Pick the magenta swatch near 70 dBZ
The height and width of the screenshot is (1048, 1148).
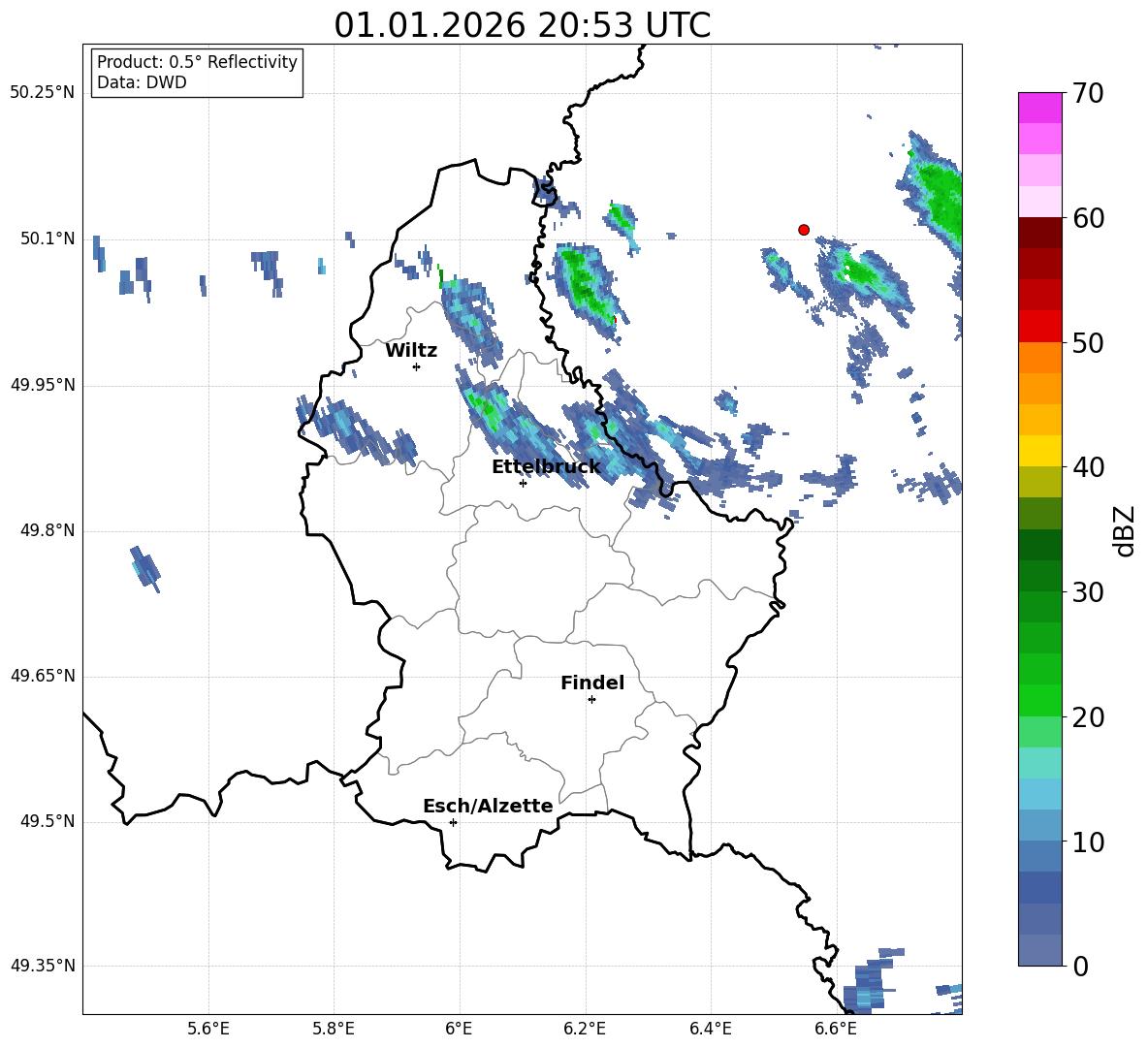[x=1039, y=108]
